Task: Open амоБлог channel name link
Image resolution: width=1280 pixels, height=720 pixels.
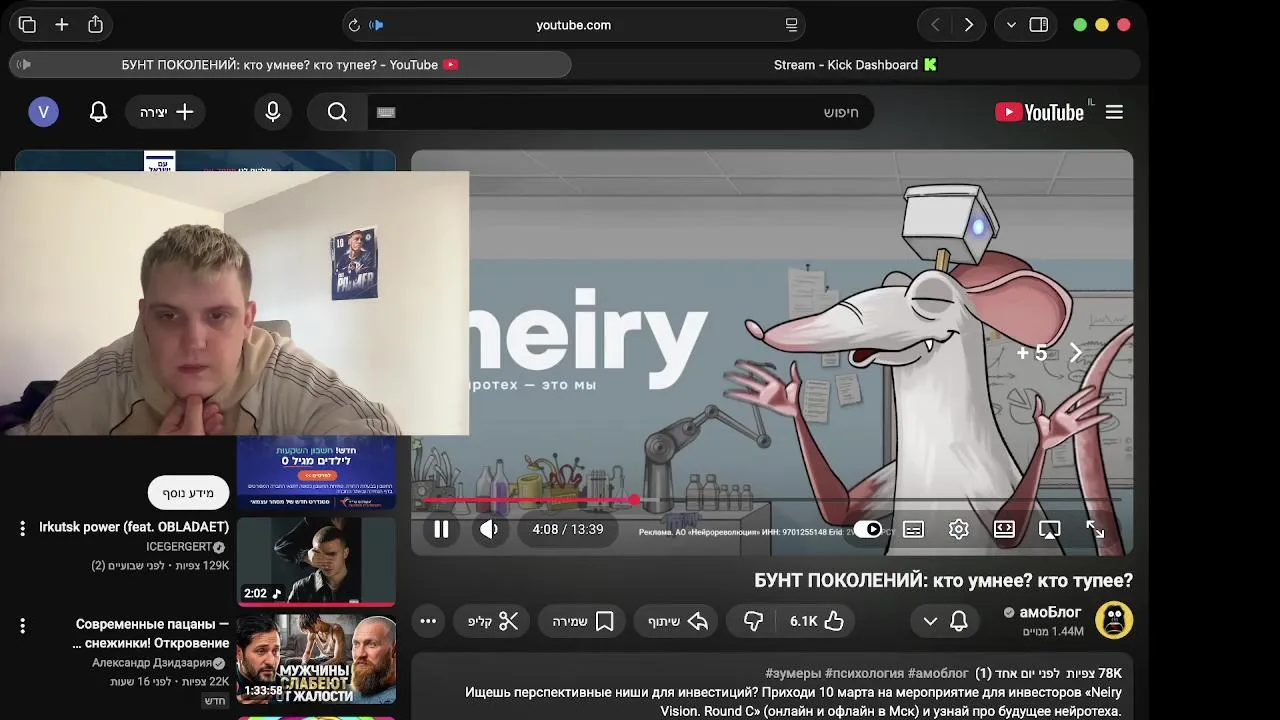Action: (x=1050, y=612)
